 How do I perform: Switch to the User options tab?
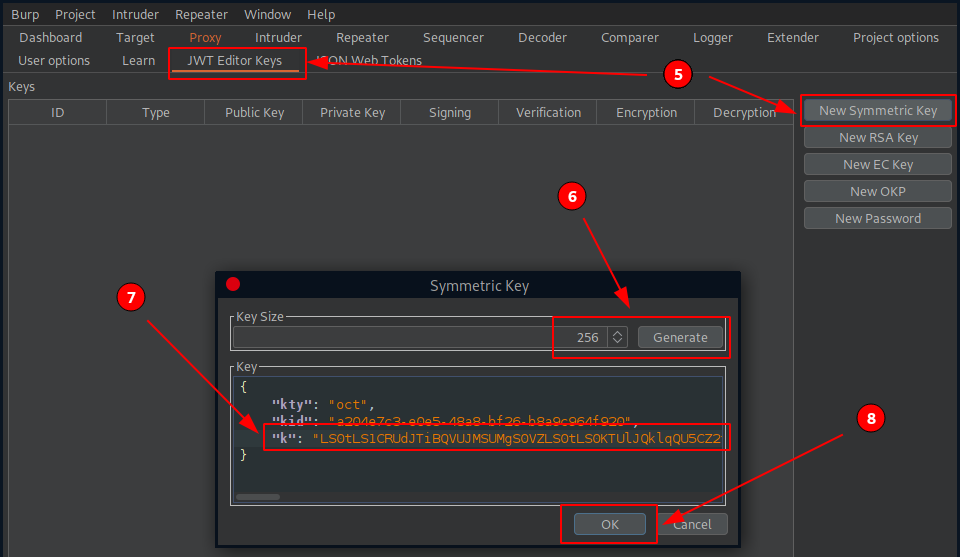54,61
